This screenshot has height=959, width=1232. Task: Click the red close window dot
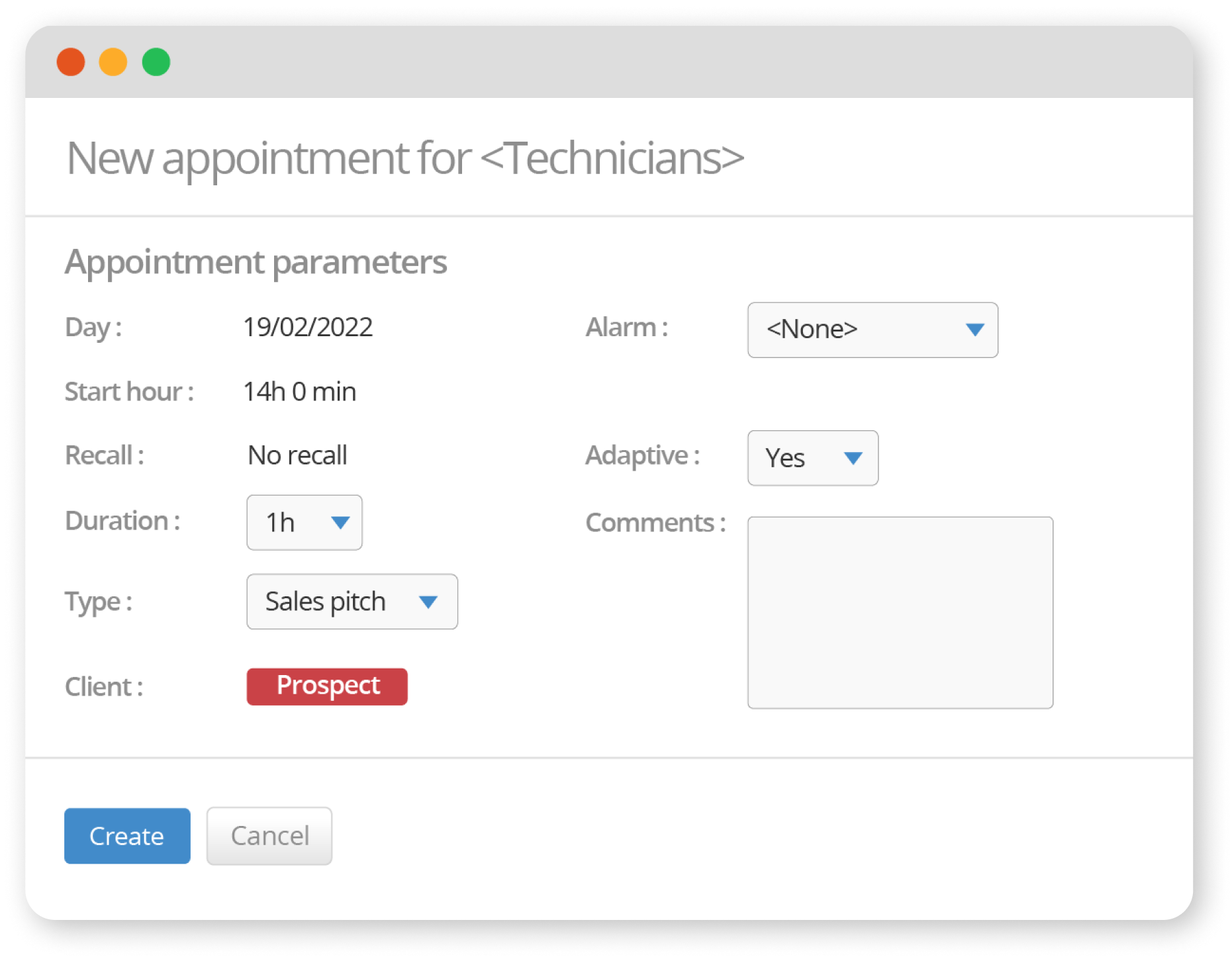[x=71, y=62]
